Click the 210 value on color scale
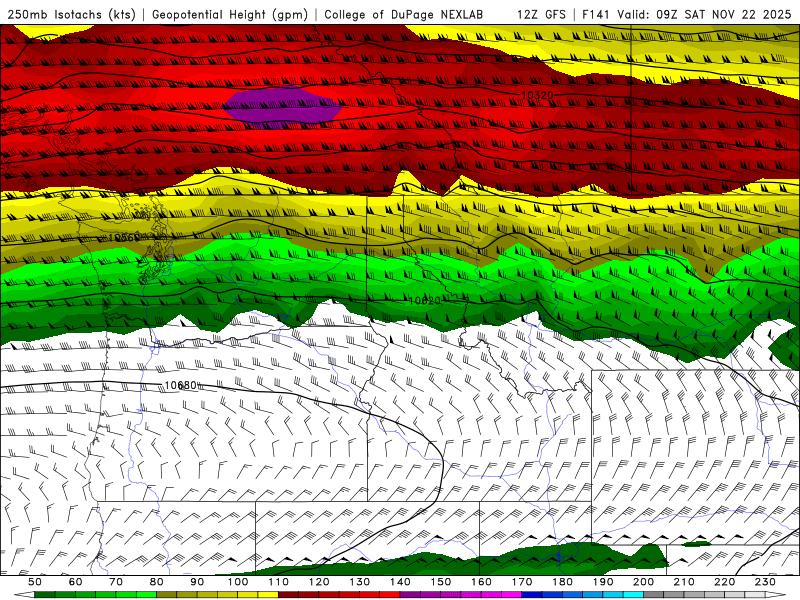Screen dimensions: 800x600 click(685, 582)
